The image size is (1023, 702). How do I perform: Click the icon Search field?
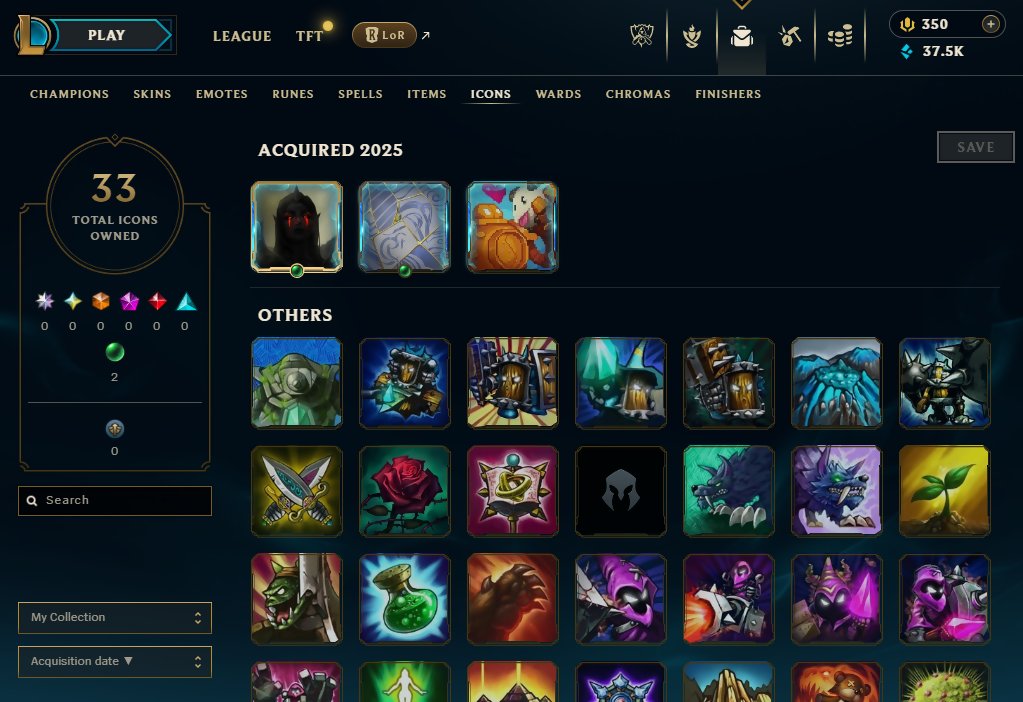point(115,500)
